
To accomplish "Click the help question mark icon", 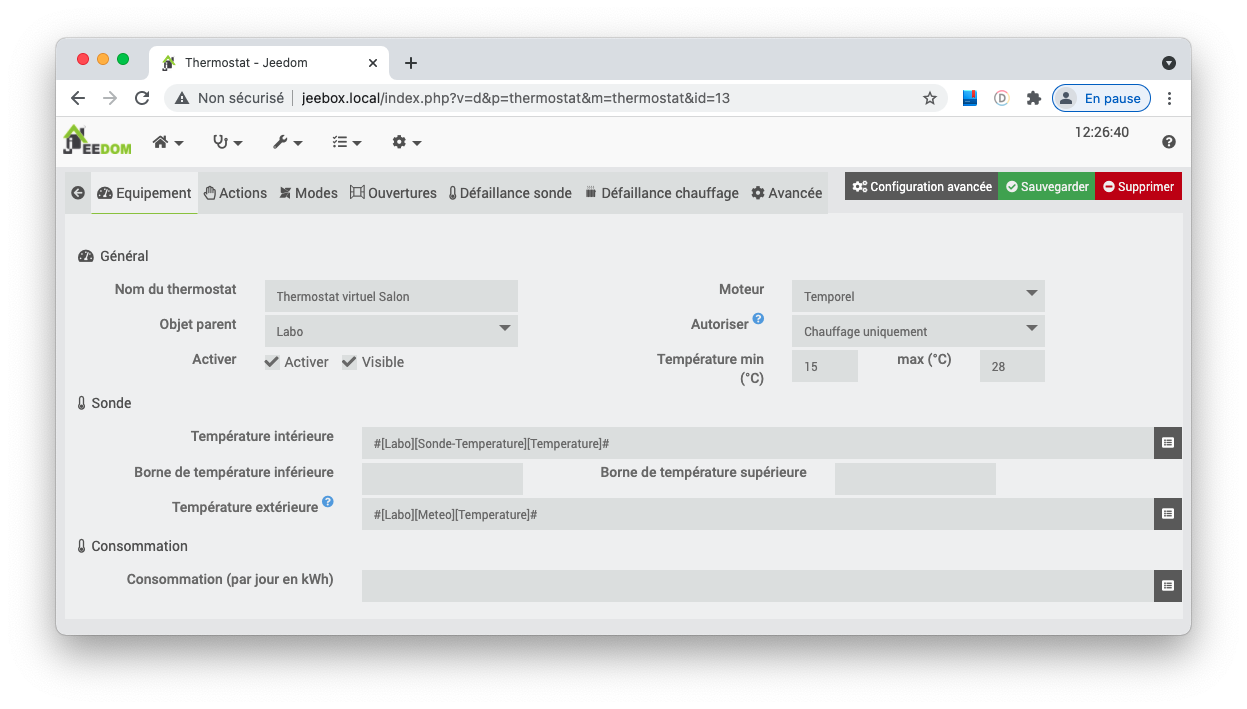I will click(x=1168, y=142).
